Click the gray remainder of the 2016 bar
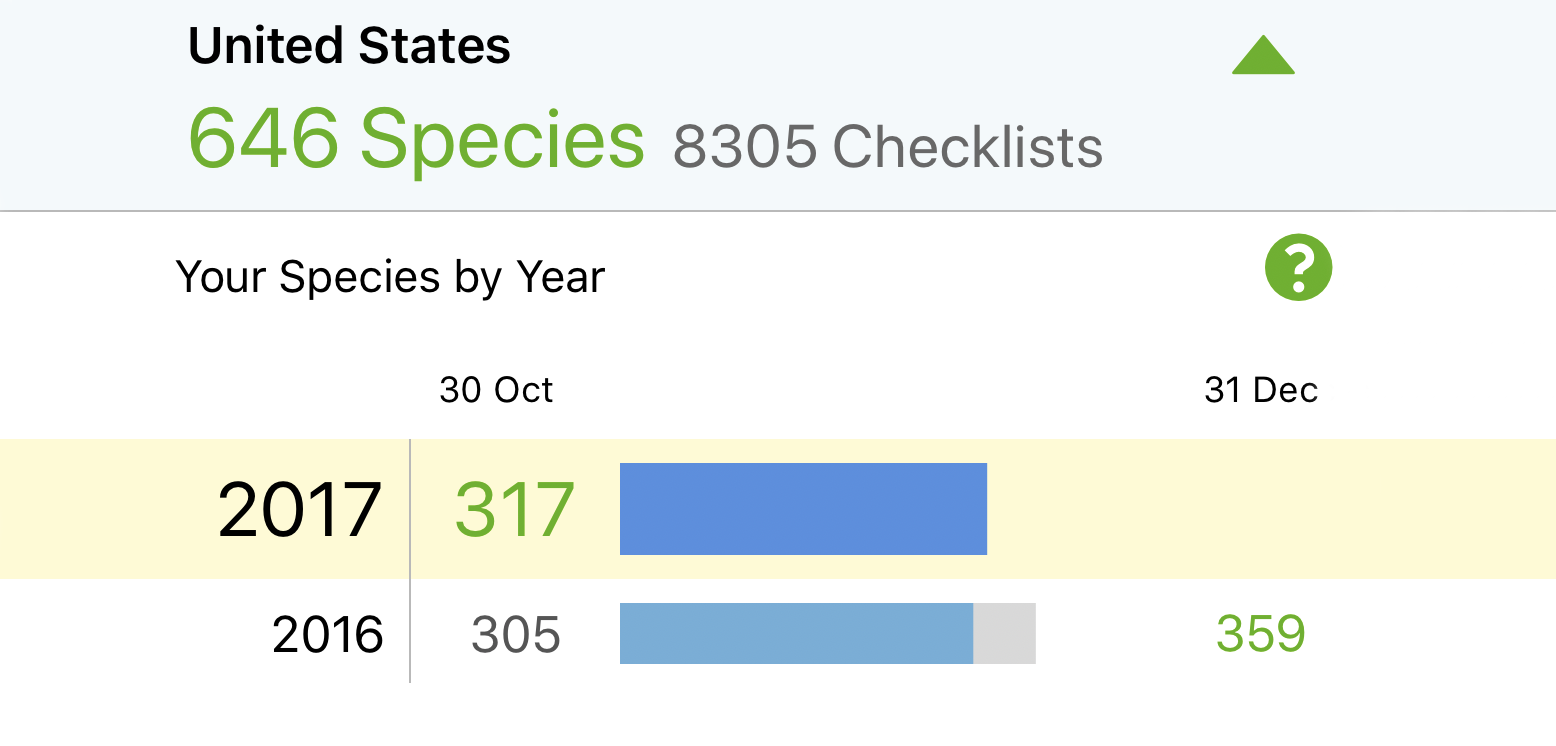Screen dimensions: 1556x746 [x=1004, y=633]
